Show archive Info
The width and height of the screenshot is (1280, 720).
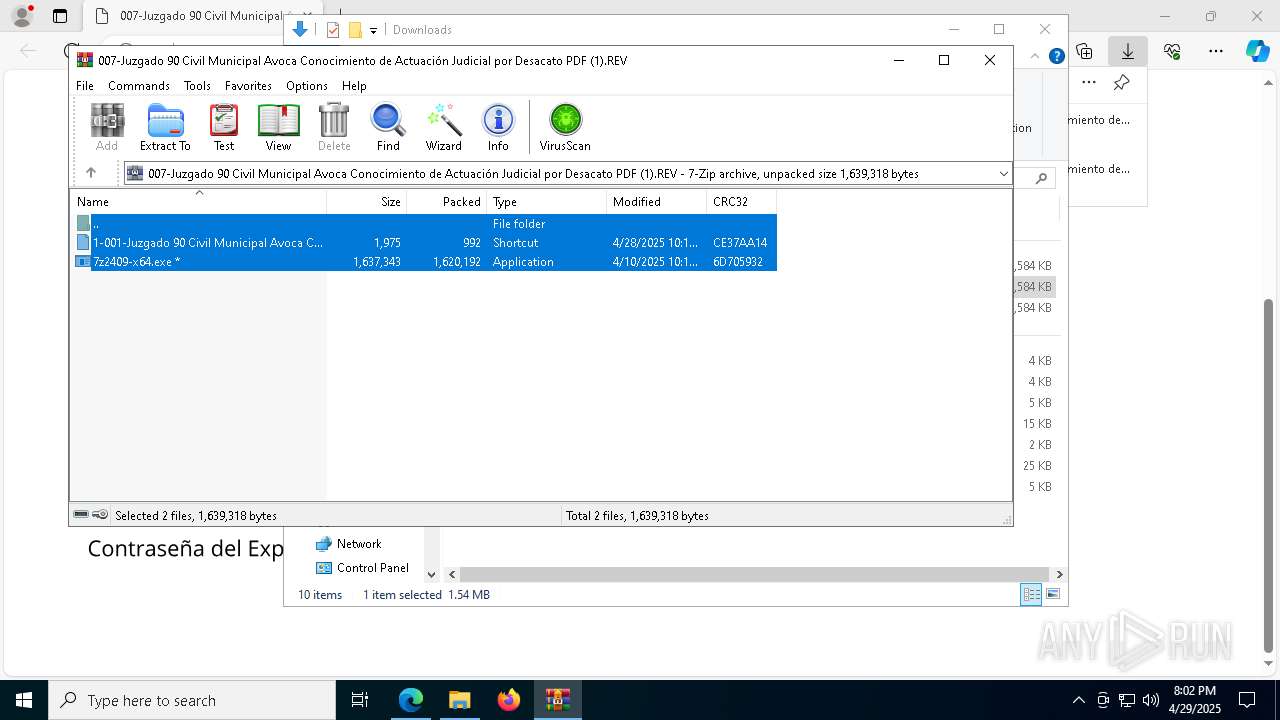[x=498, y=127]
